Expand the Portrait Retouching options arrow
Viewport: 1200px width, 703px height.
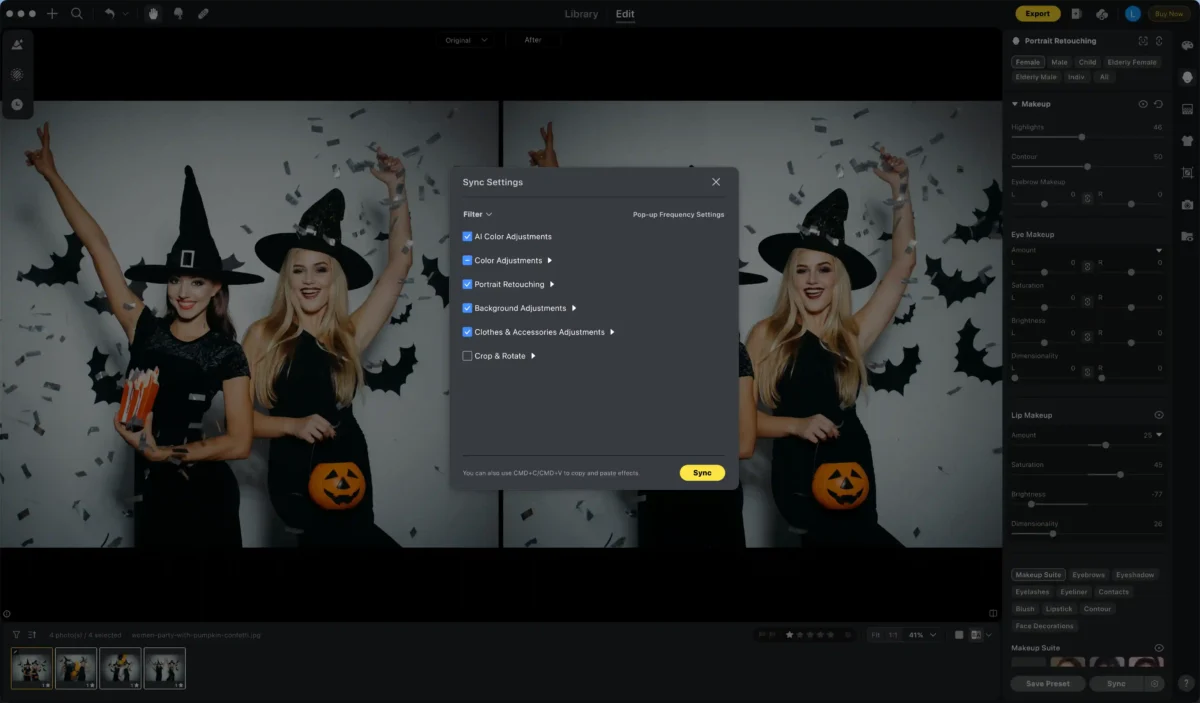(551, 284)
